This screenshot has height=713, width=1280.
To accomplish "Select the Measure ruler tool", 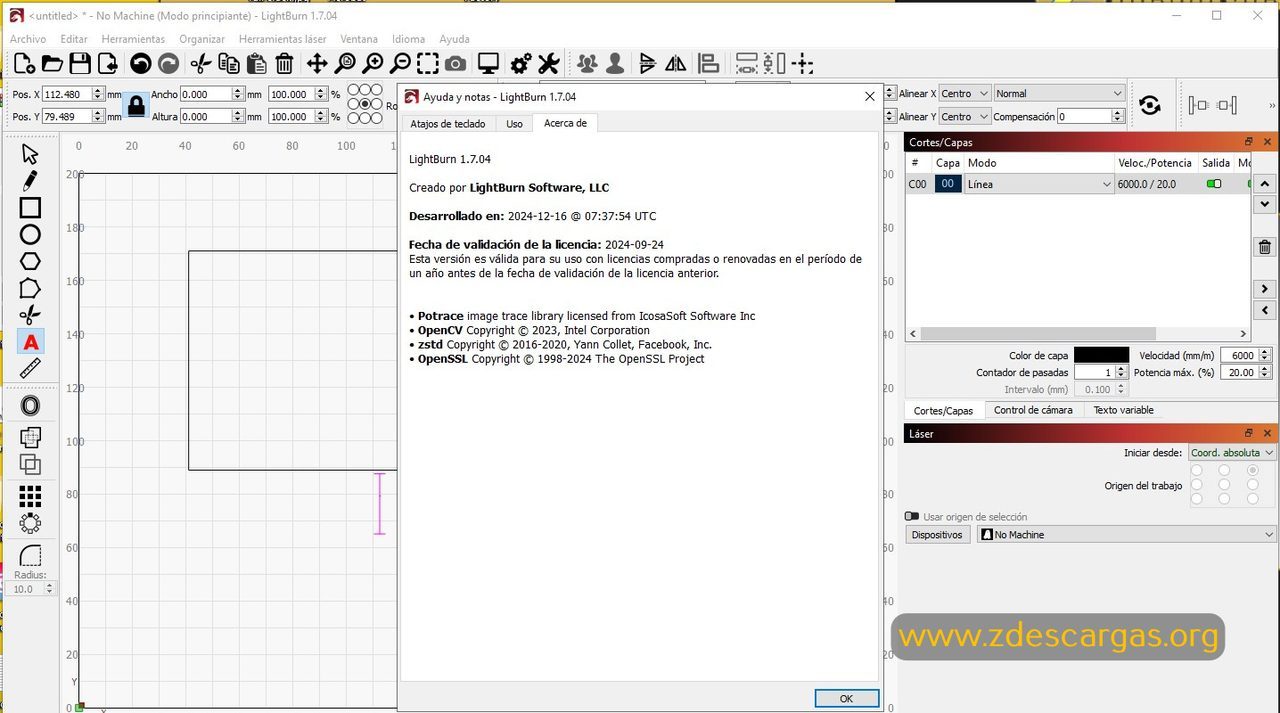I will pyautogui.click(x=30, y=369).
